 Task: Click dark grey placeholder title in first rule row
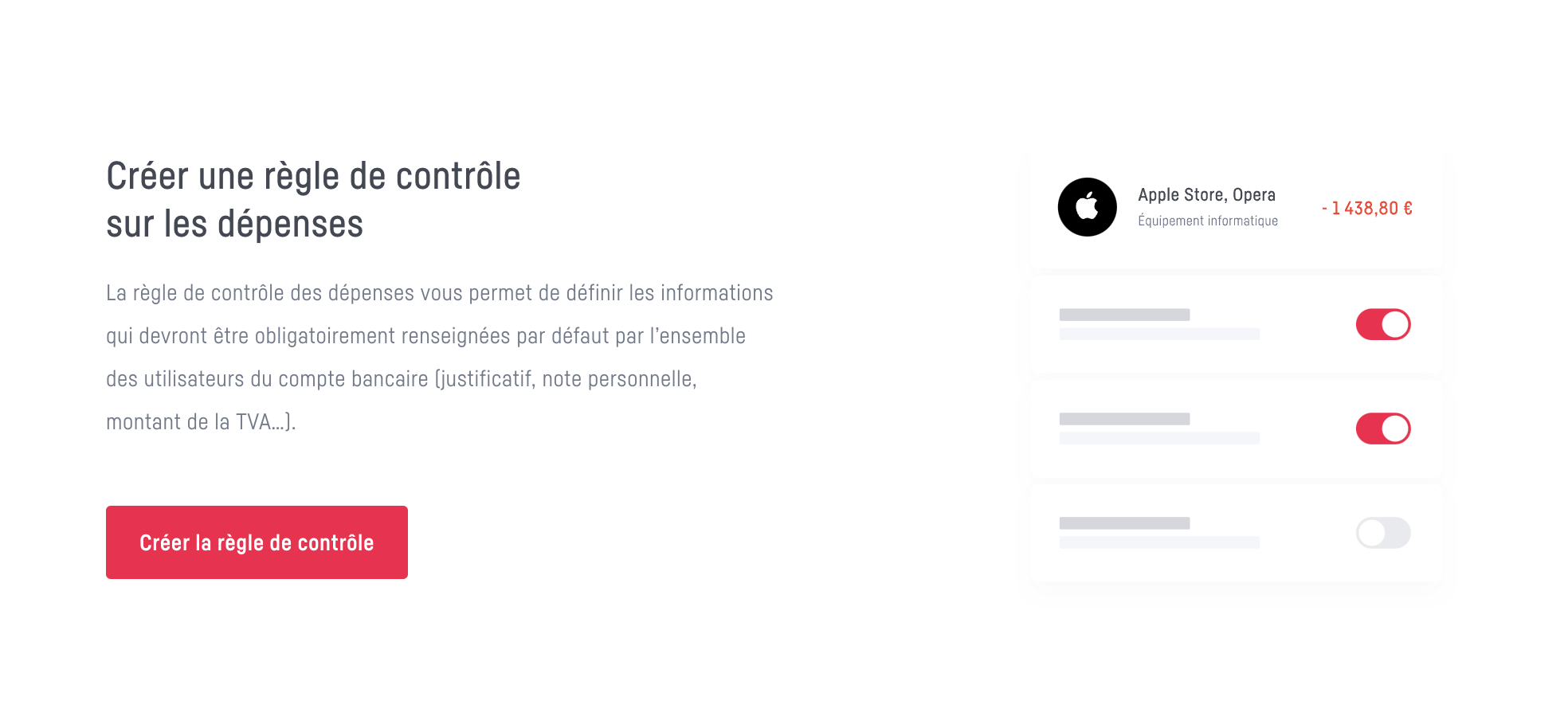click(x=1124, y=315)
